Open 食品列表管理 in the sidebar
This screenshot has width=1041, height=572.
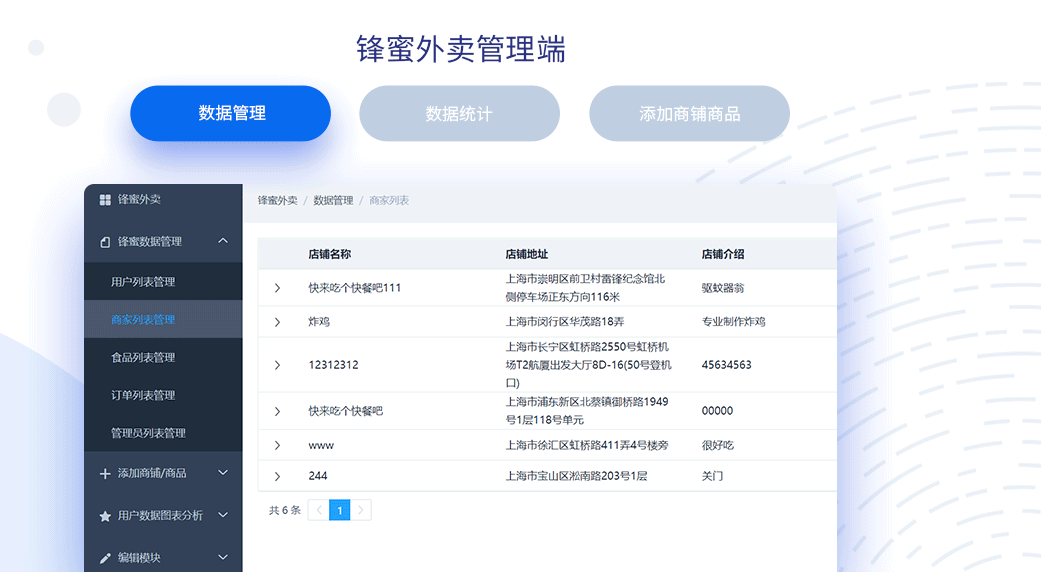143,358
